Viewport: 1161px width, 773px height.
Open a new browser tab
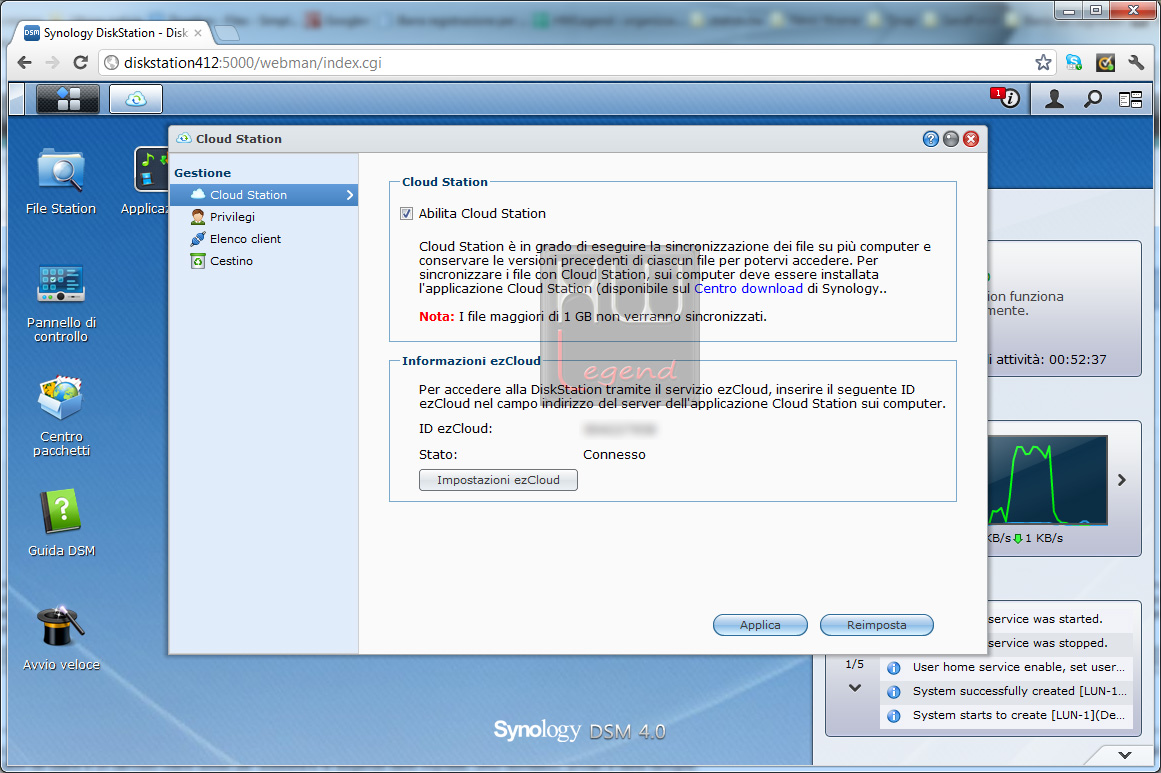coord(227,33)
